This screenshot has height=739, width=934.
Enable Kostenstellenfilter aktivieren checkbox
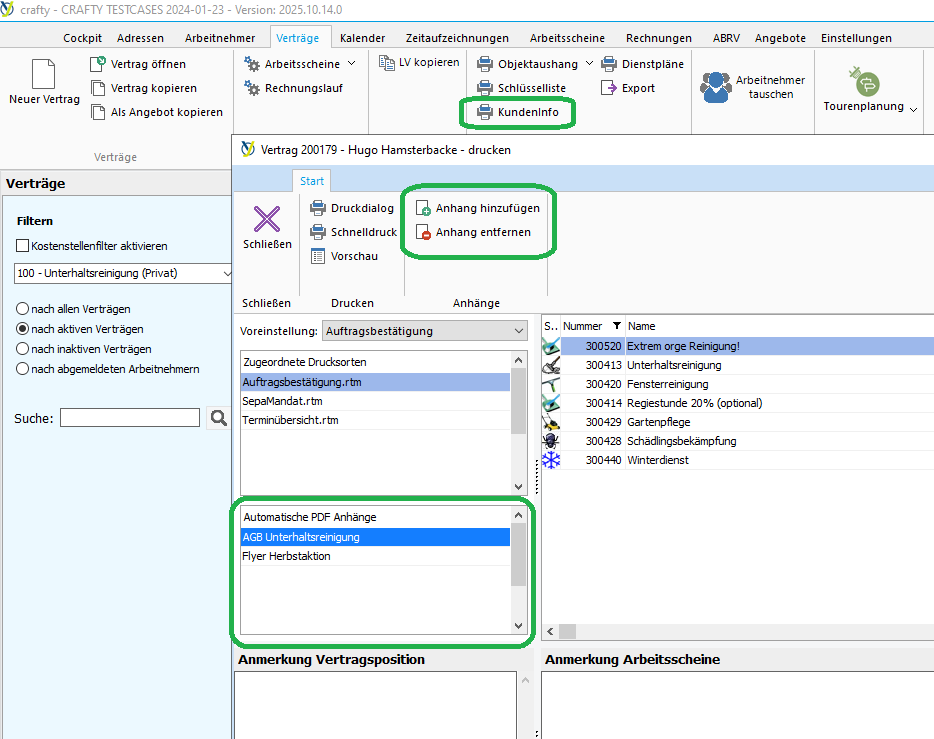click(23, 246)
